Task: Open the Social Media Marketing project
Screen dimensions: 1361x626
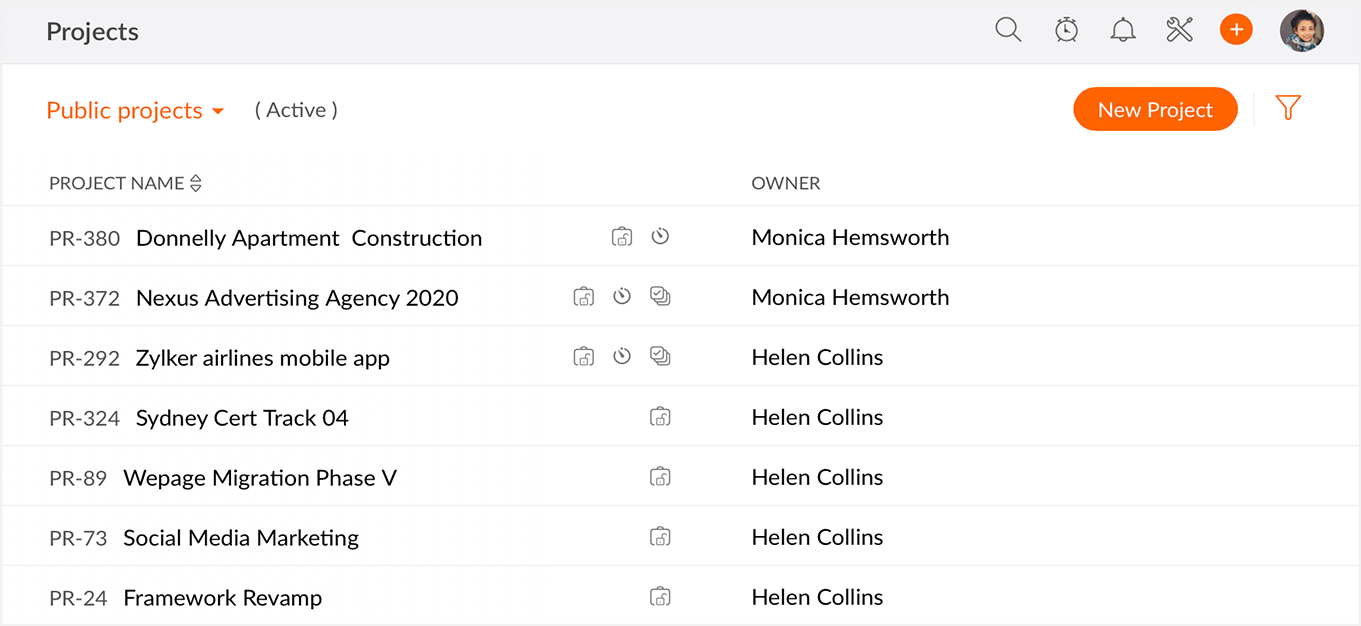Action: click(240, 538)
